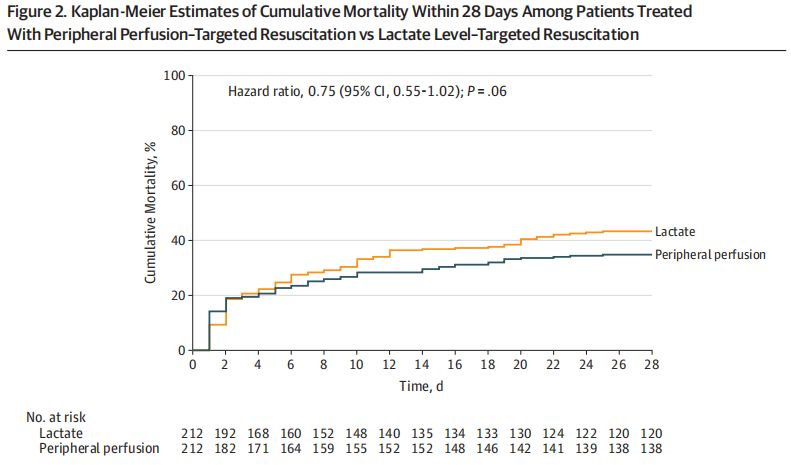Image resolution: width=791 pixels, height=465 pixels.
Task: Click the Peripheral perfusion curve label
Action: click(710, 254)
